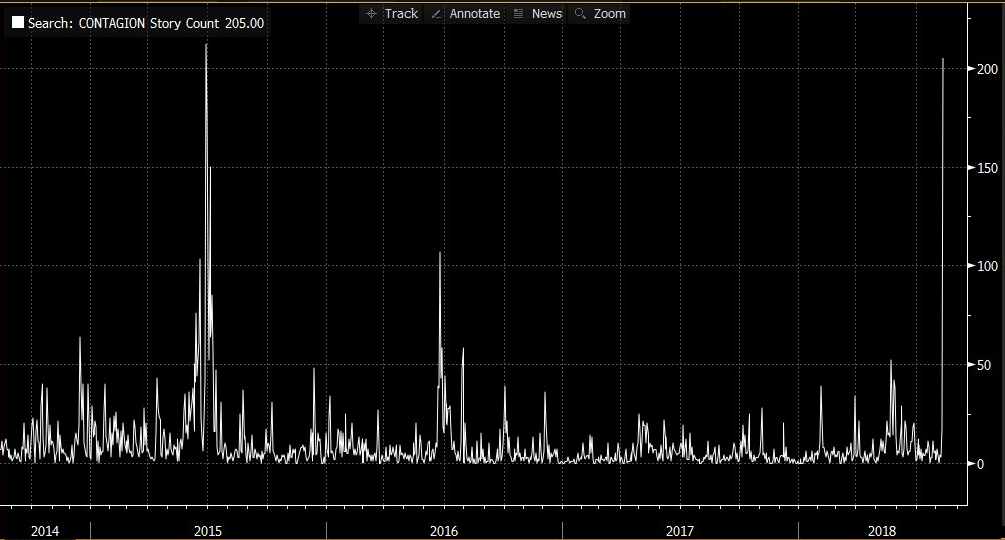This screenshot has width=1005, height=540.
Task: Show News via its text label
Action: 546,14
